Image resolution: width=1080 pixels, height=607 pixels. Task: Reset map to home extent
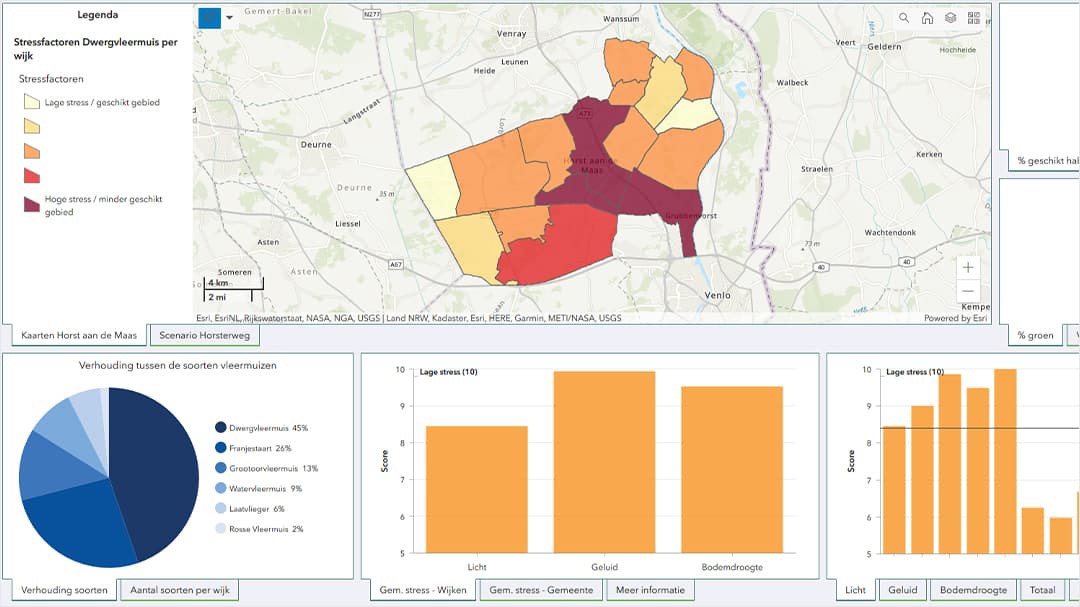927,19
